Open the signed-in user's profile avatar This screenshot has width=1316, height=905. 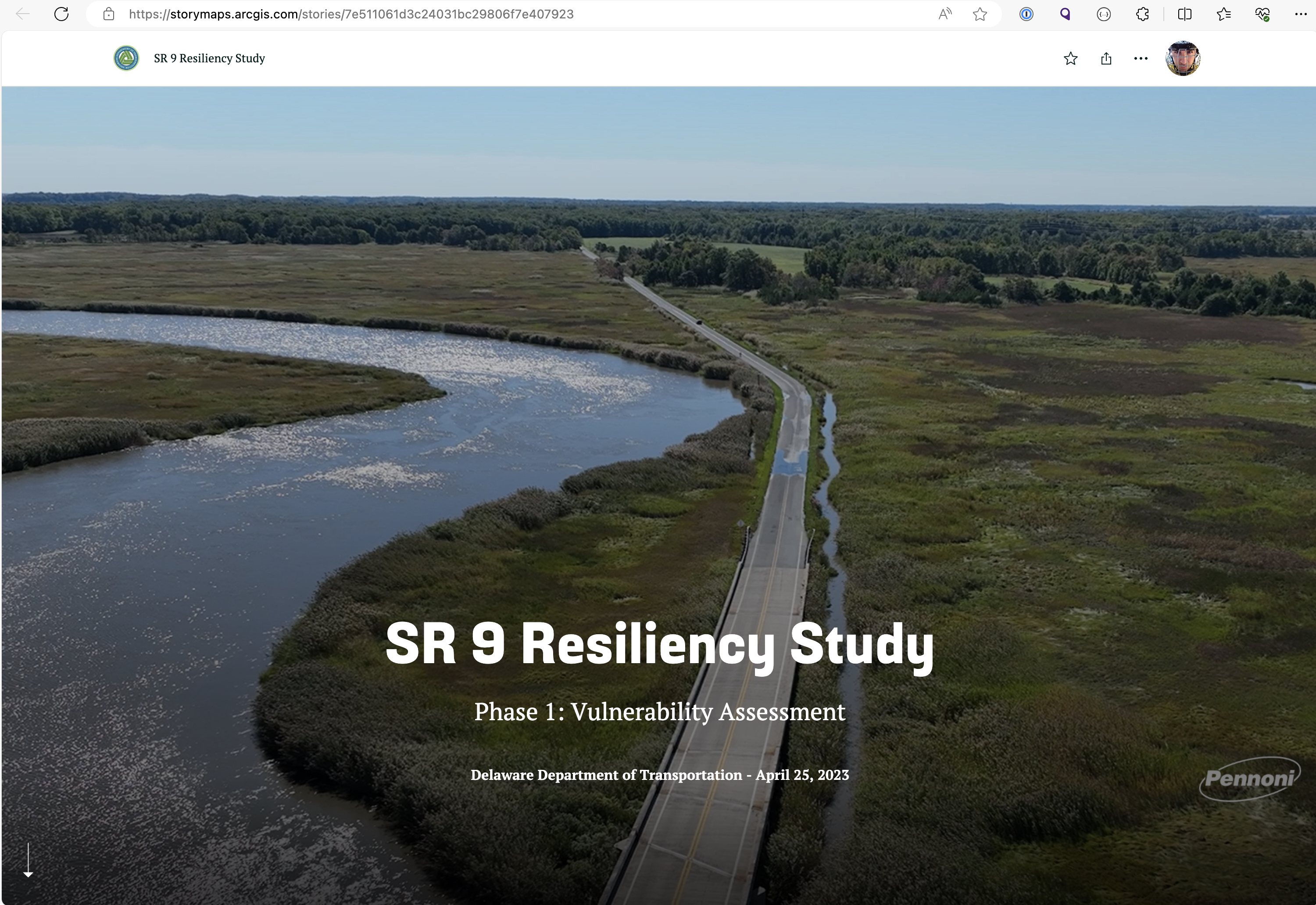pyautogui.click(x=1182, y=58)
